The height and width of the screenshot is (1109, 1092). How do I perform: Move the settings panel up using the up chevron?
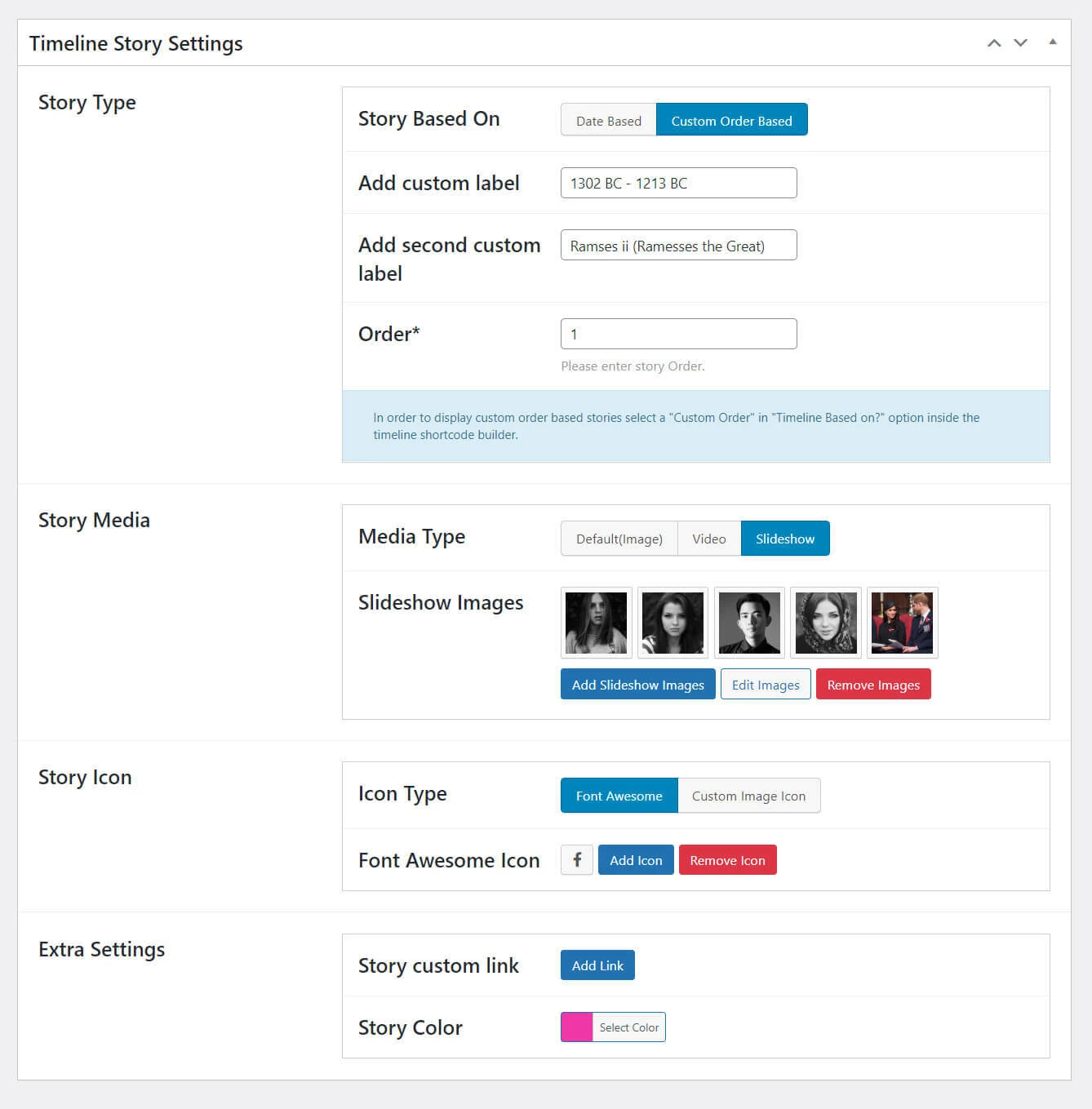tap(994, 42)
